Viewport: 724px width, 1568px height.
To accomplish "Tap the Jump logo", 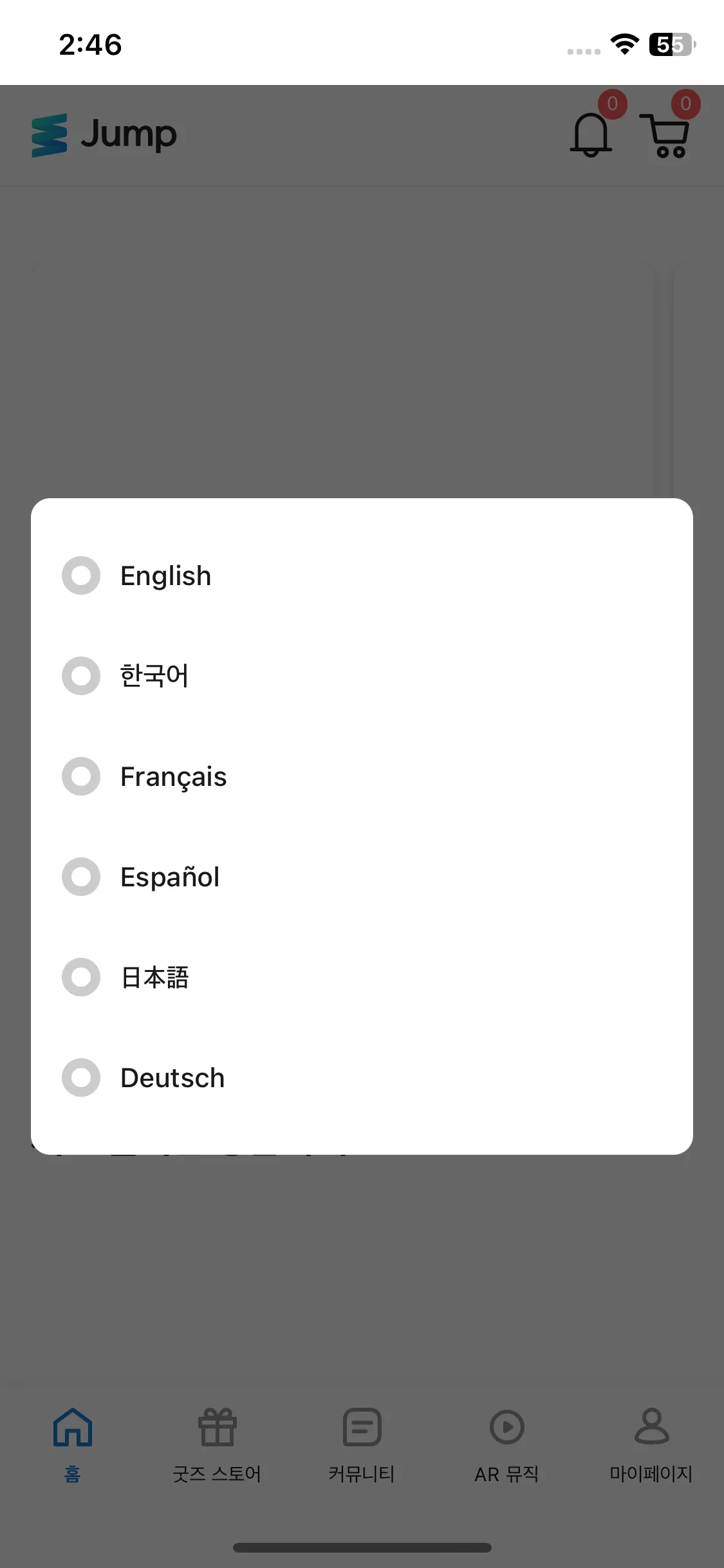I will pos(104,135).
